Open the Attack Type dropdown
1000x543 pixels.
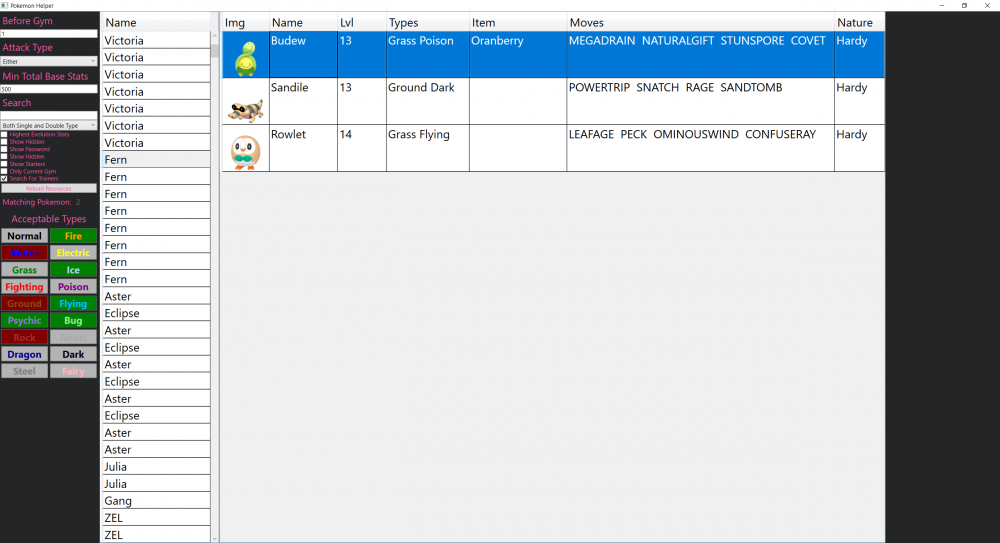point(49,61)
